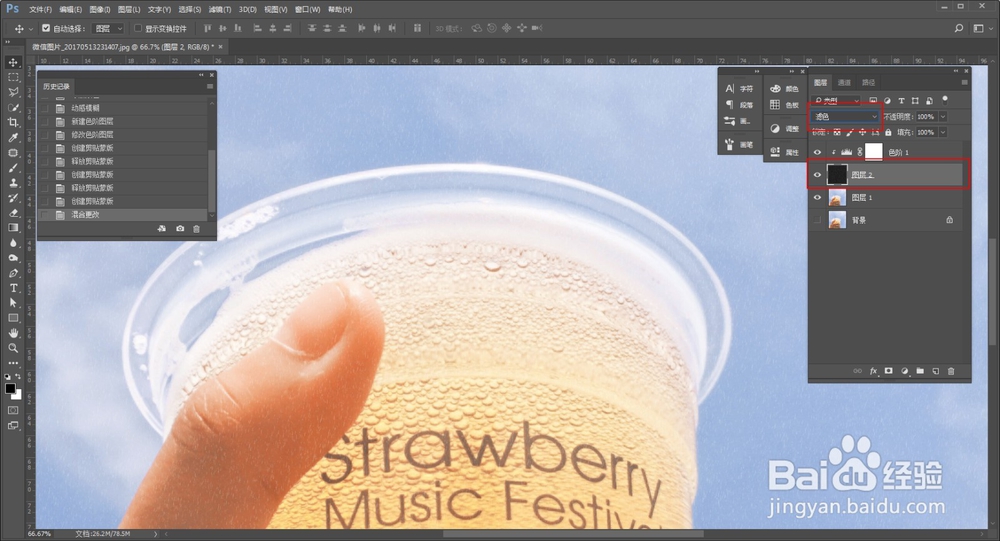This screenshot has width=1000, height=541.
Task: Set history brush source for 动感模糊
Action: tap(45, 108)
